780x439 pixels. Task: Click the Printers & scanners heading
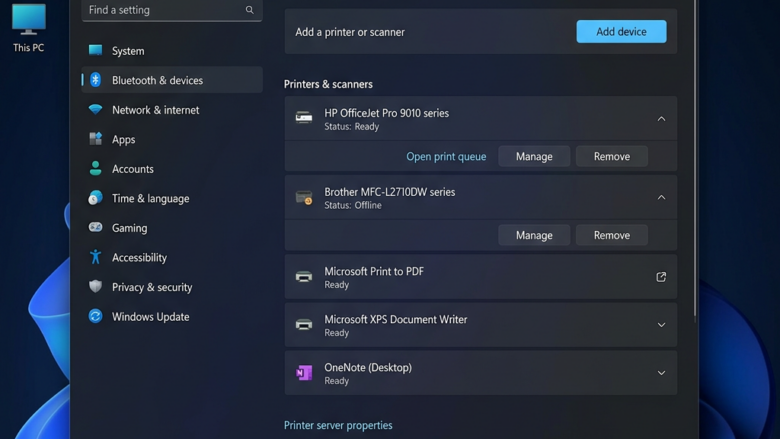pyautogui.click(x=328, y=84)
